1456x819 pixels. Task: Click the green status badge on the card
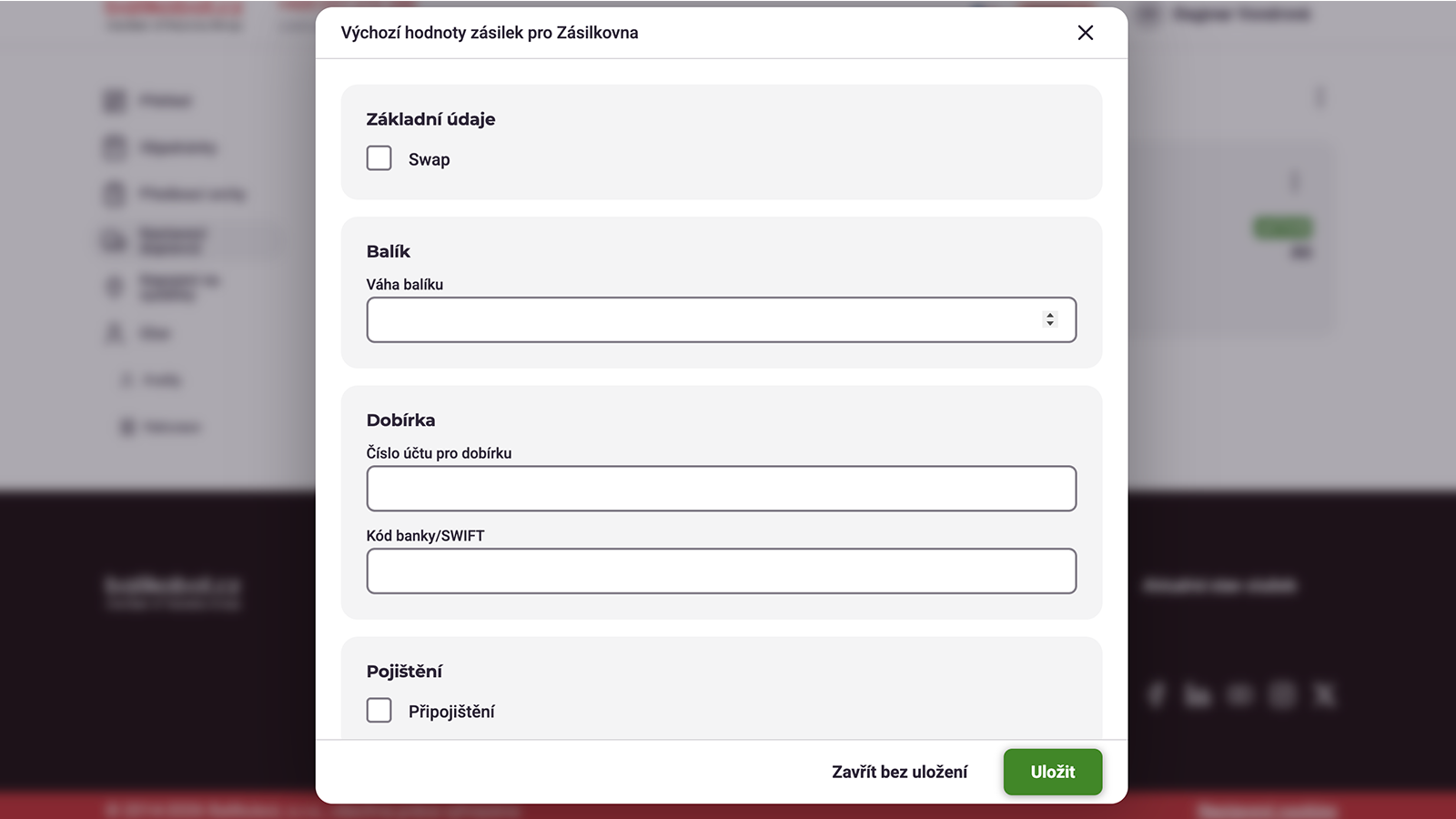pos(1283,227)
